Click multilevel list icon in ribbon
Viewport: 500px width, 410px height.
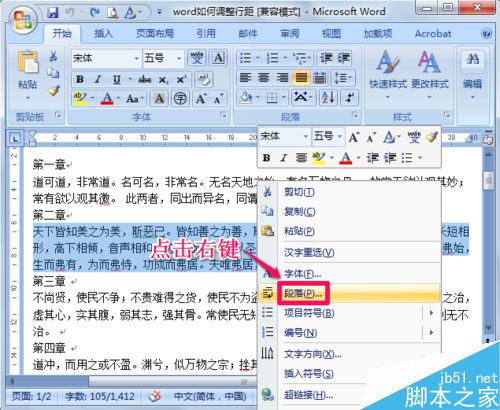(299, 58)
